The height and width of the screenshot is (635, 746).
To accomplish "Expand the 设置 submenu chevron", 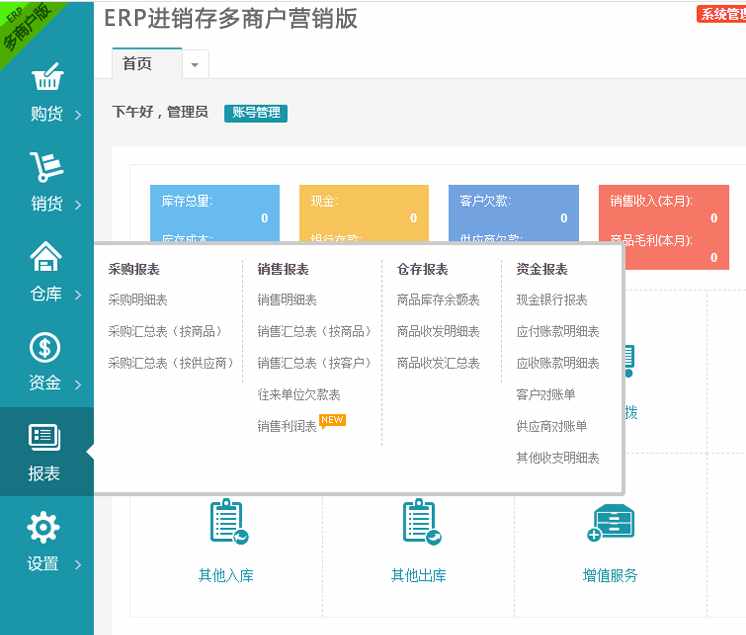I will coord(78,565).
